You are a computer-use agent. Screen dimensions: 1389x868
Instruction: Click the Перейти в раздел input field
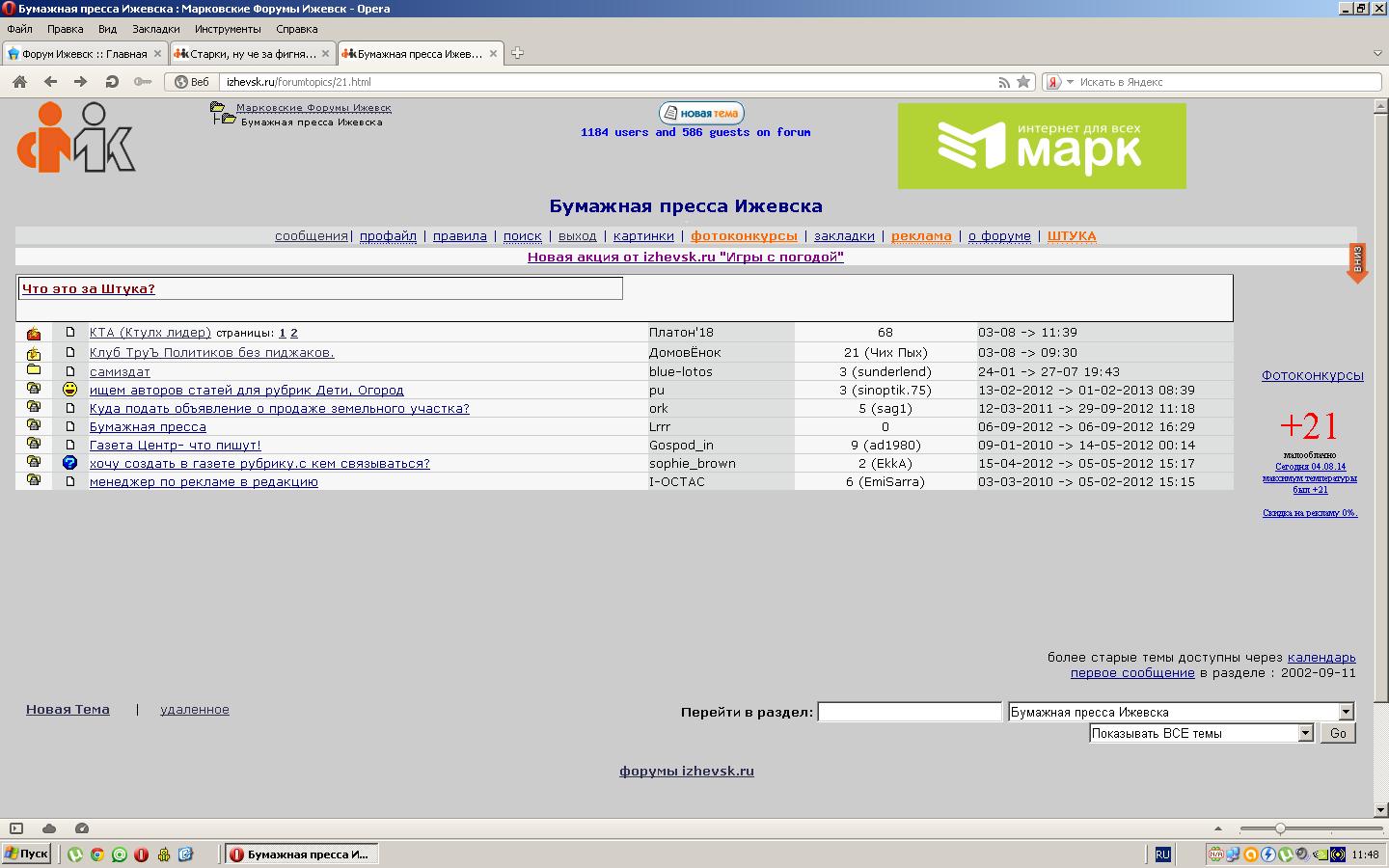tap(909, 712)
